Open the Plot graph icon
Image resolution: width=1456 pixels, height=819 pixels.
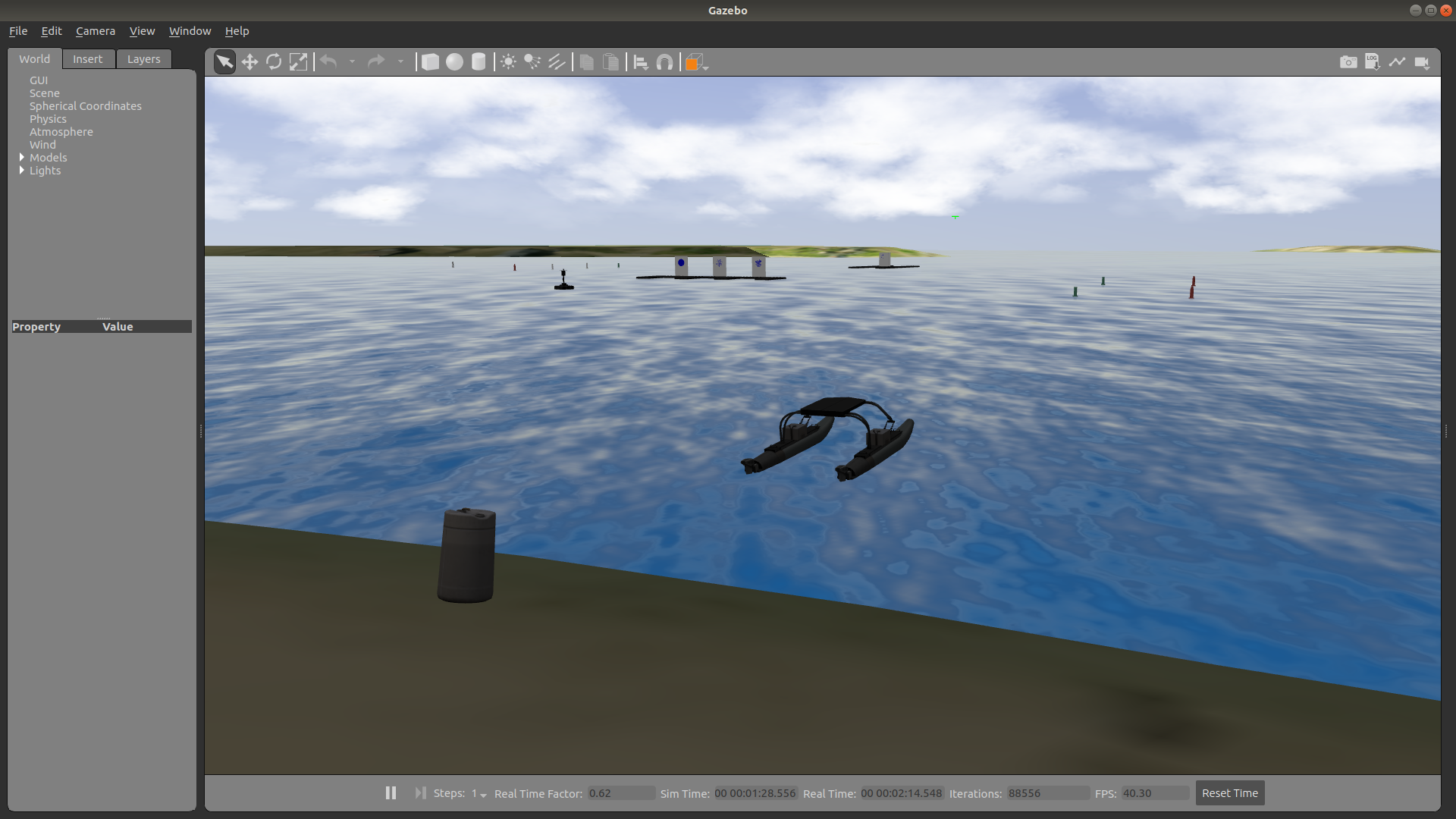pos(1397,62)
